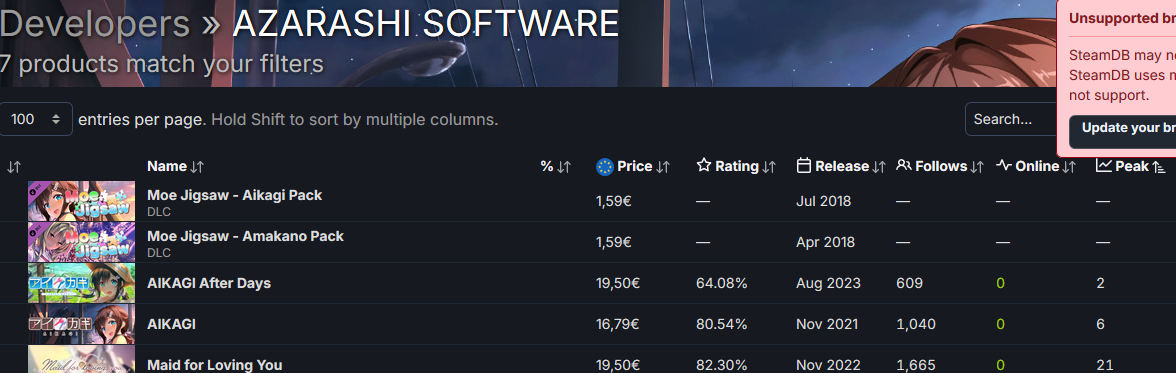Click the people icon beside Follows
This screenshot has height=373, width=1176.
pyautogui.click(x=904, y=166)
